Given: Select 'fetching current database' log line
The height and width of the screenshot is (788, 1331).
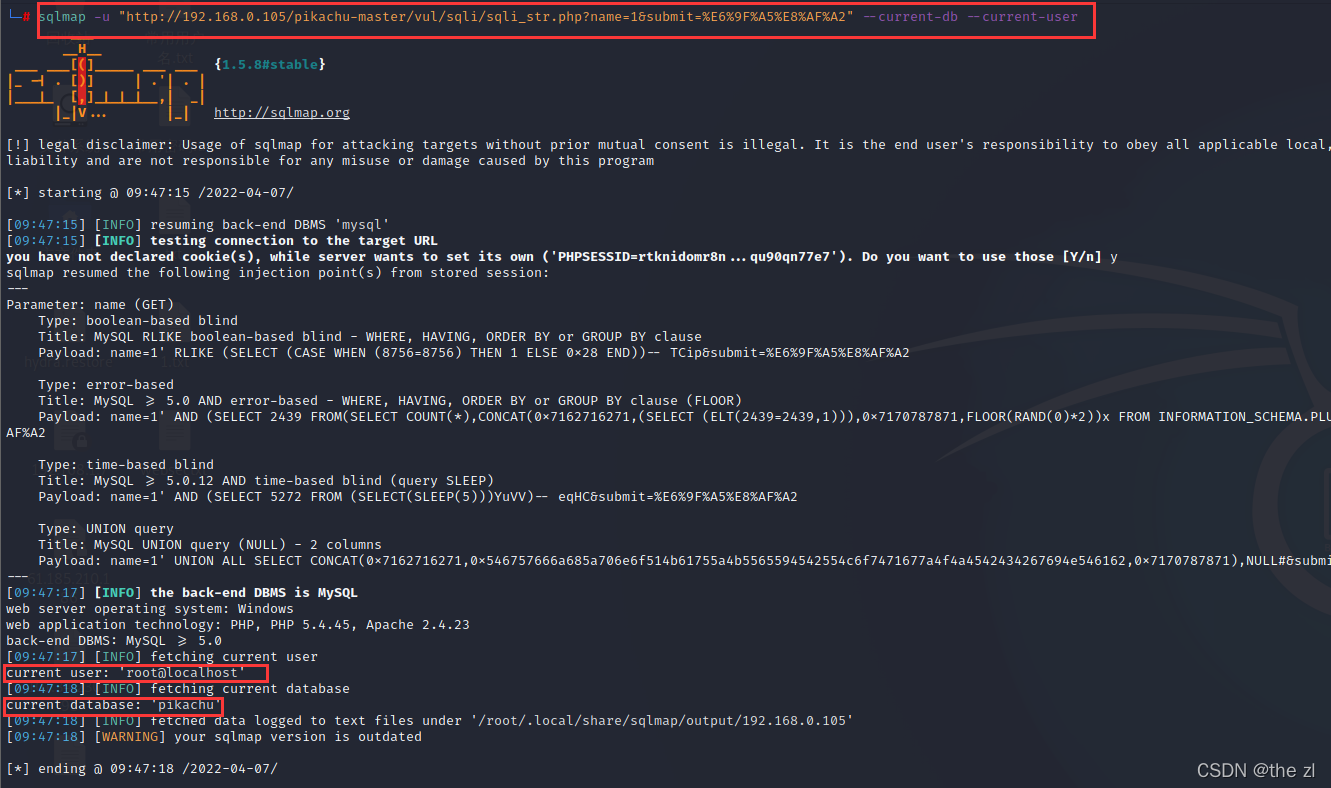Looking at the screenshot, I should click(x=178, y=689).
